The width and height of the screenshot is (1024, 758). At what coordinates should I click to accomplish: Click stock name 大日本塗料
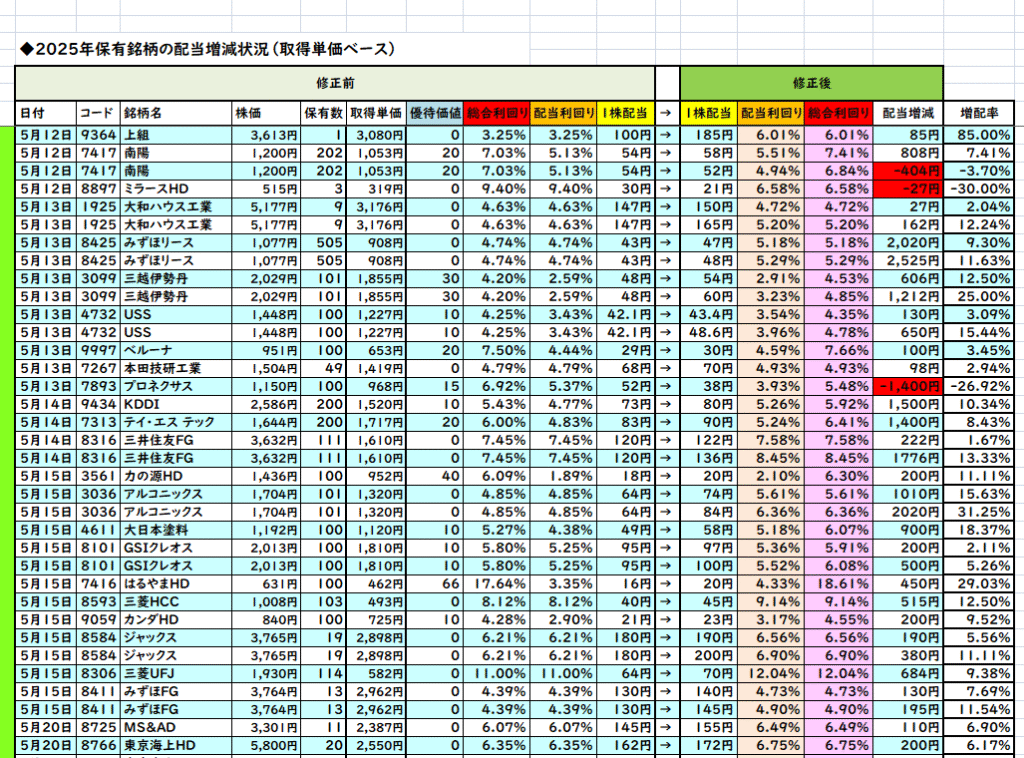[176, 530]
